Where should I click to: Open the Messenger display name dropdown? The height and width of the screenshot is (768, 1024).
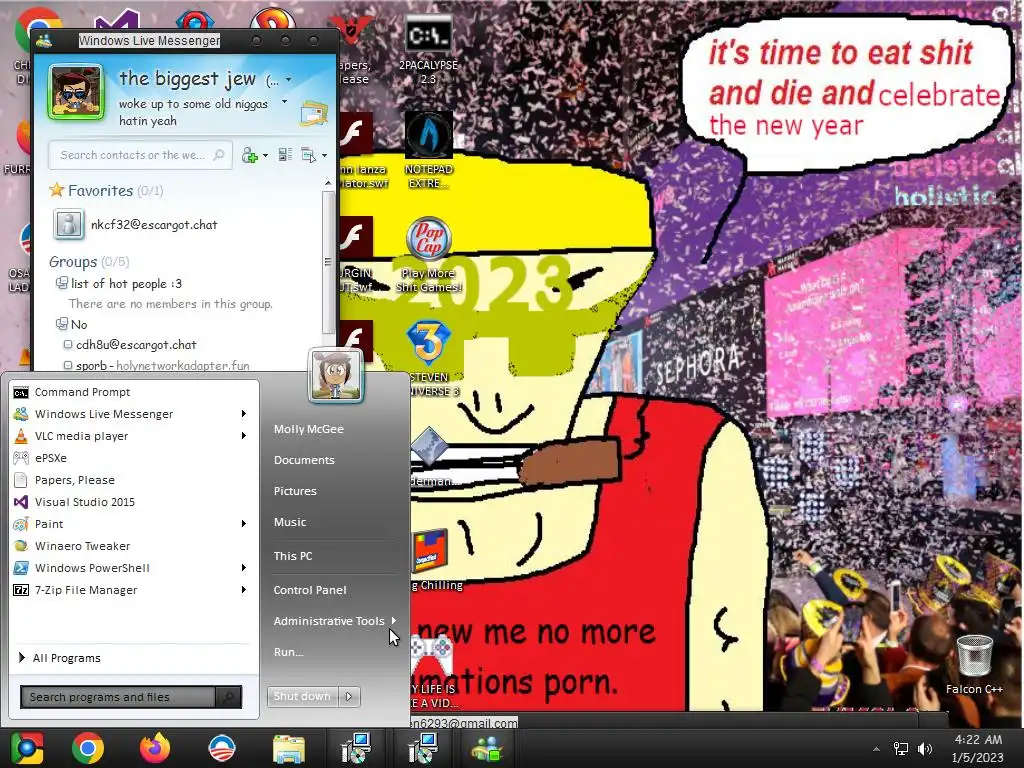click(289, 80)
